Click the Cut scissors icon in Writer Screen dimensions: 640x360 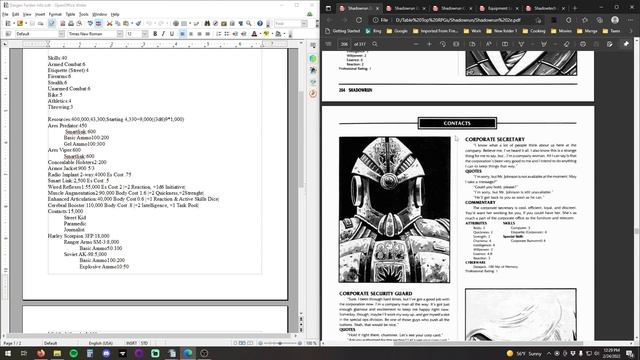pyautogui.click(x=109, y=24)
